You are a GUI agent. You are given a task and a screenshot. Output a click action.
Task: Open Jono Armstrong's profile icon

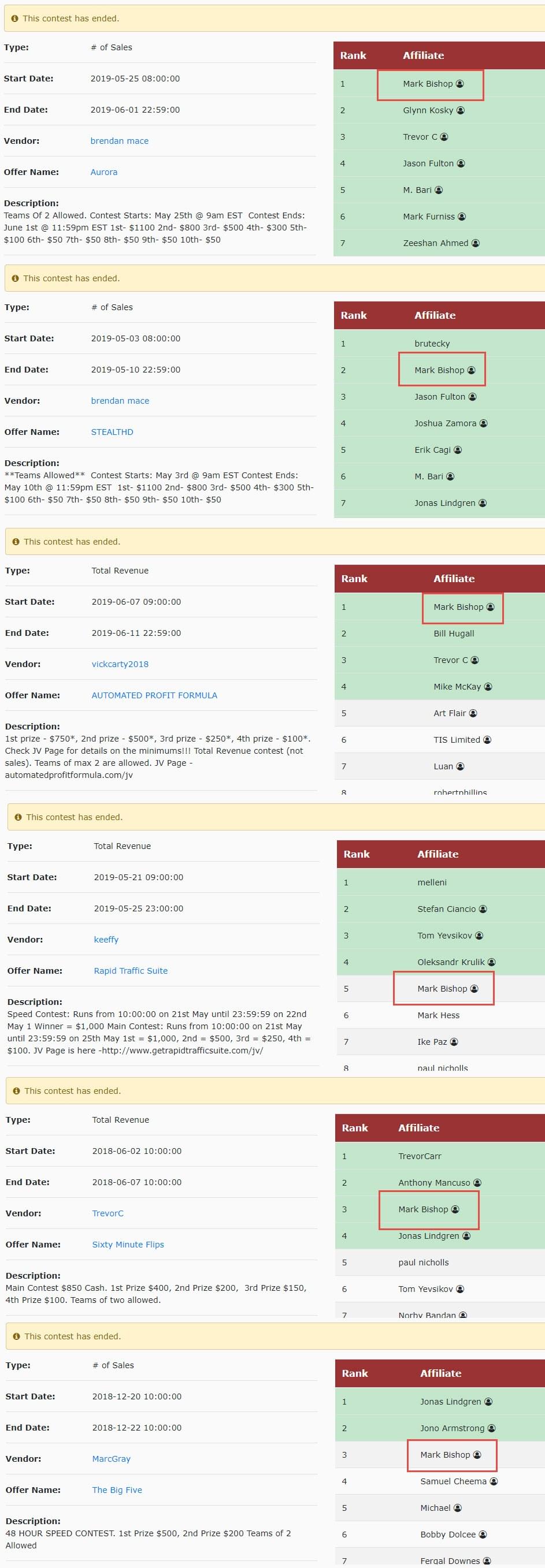pos(491,1428)
